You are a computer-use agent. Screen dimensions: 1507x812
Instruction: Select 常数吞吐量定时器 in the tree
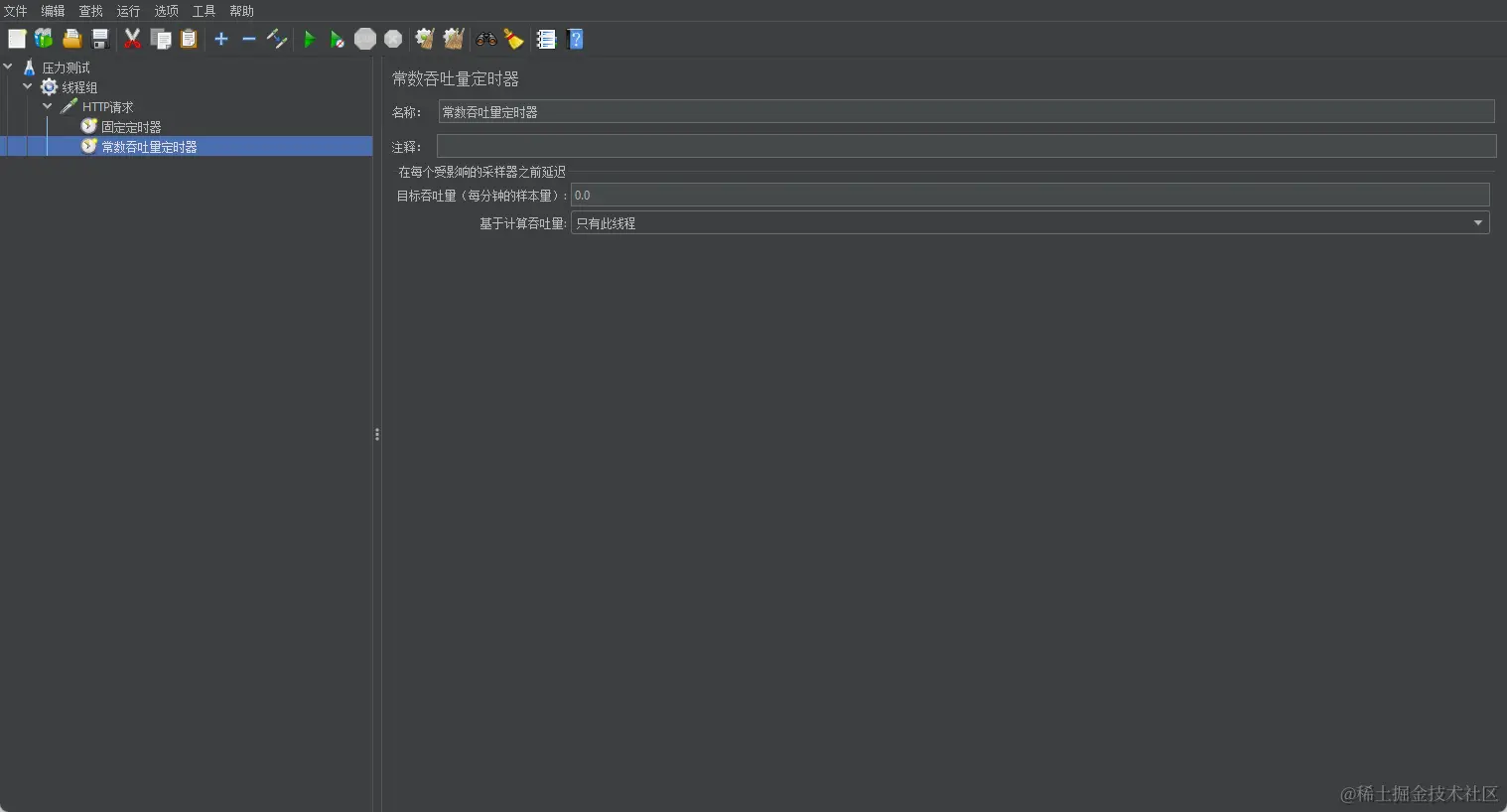point(149,147)
